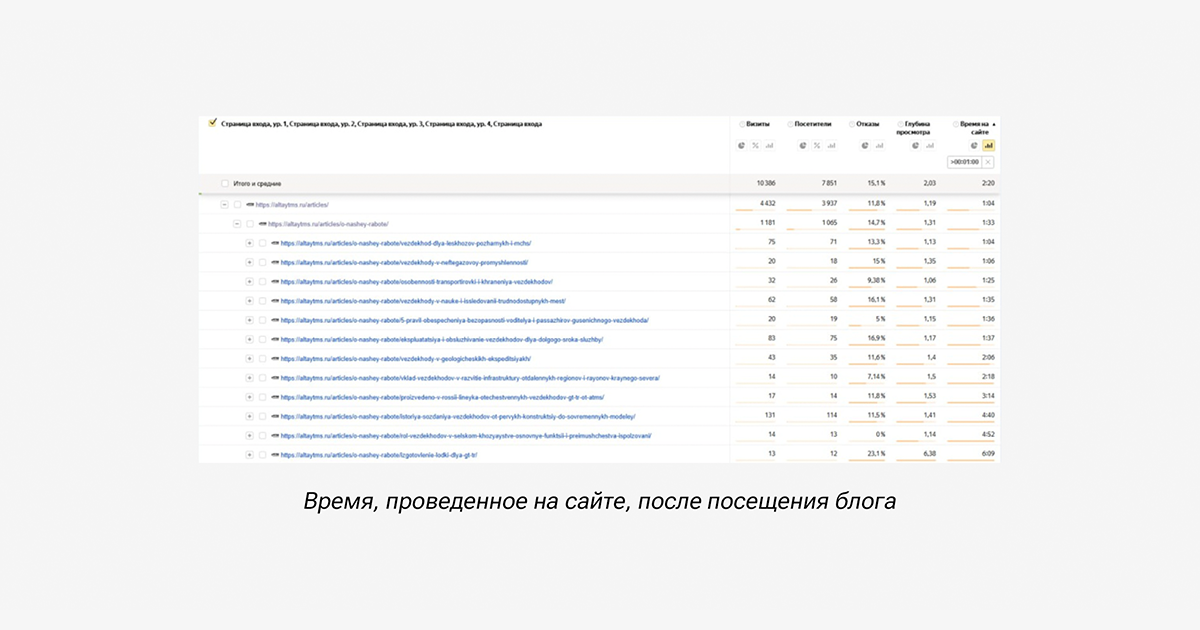Screen dimensions: 1200x630
Task: Select the Глубина просмотра metric radio button
Action: (901, 124)
